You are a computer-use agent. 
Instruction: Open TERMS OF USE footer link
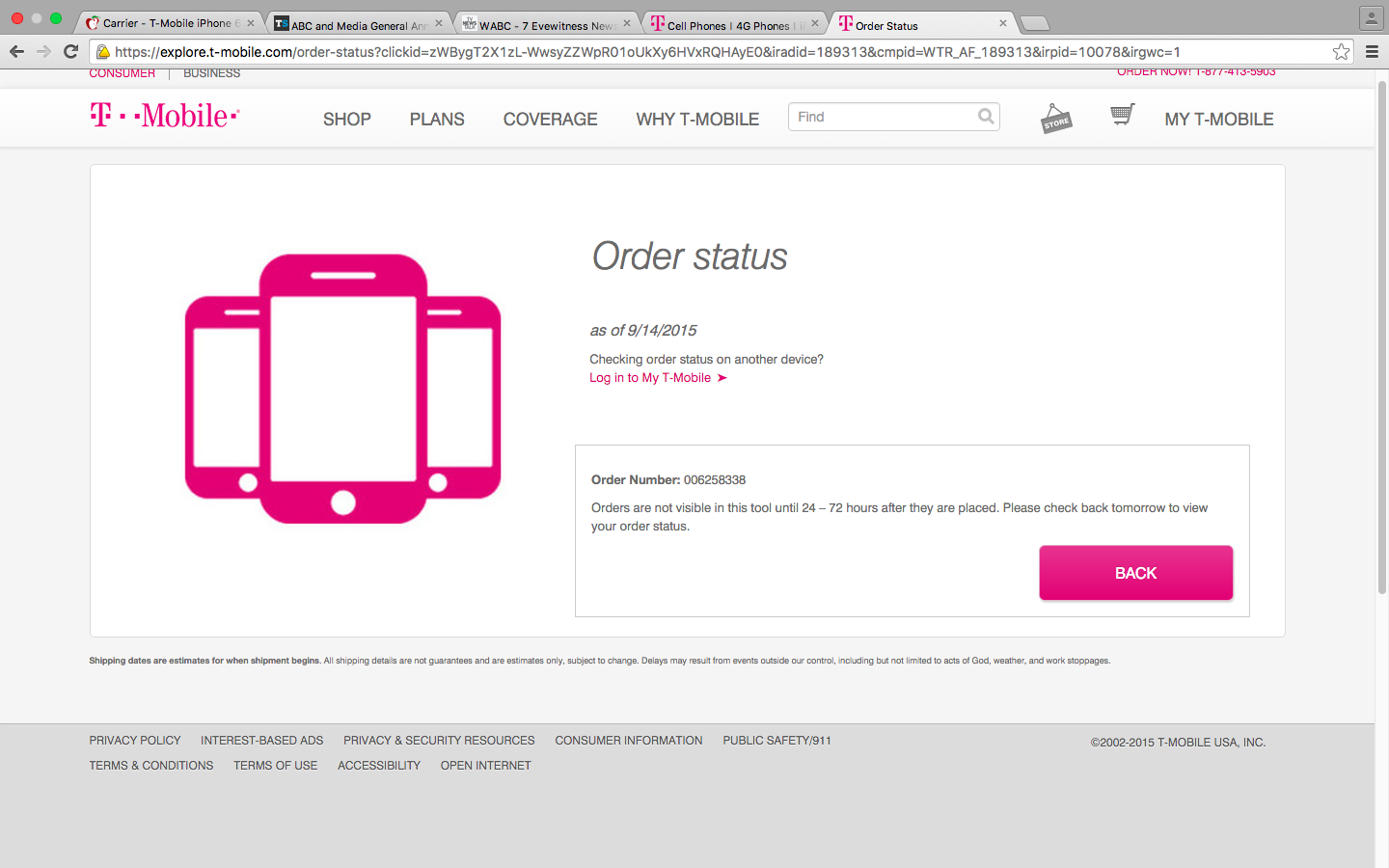275,766
